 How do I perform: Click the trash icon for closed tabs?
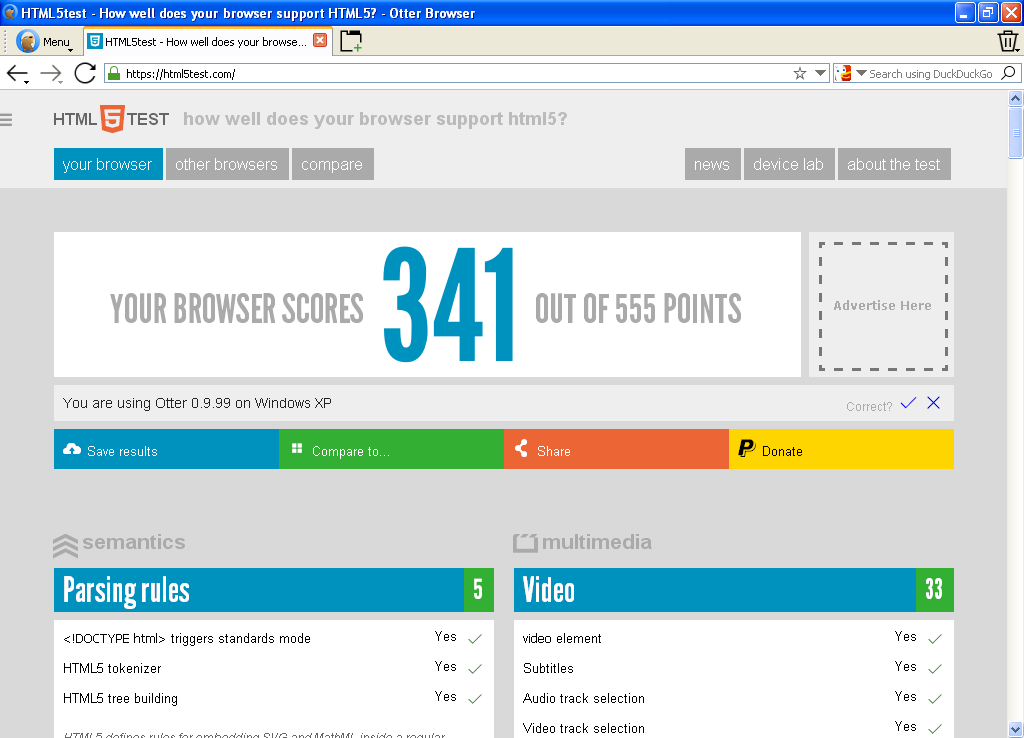pyautogui.click(x=1008, y=40)
